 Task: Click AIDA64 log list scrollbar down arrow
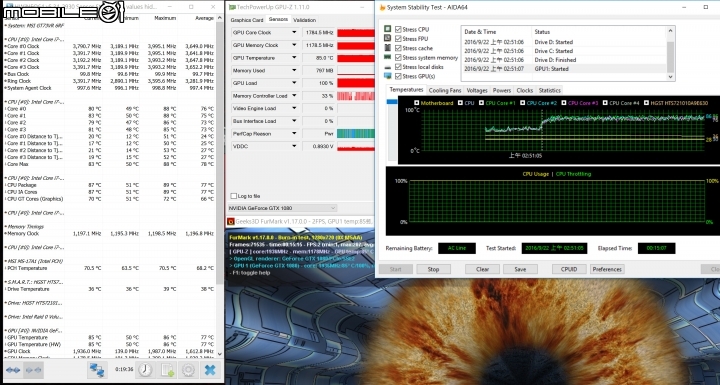pyautogui.click(x=671, y=77)
